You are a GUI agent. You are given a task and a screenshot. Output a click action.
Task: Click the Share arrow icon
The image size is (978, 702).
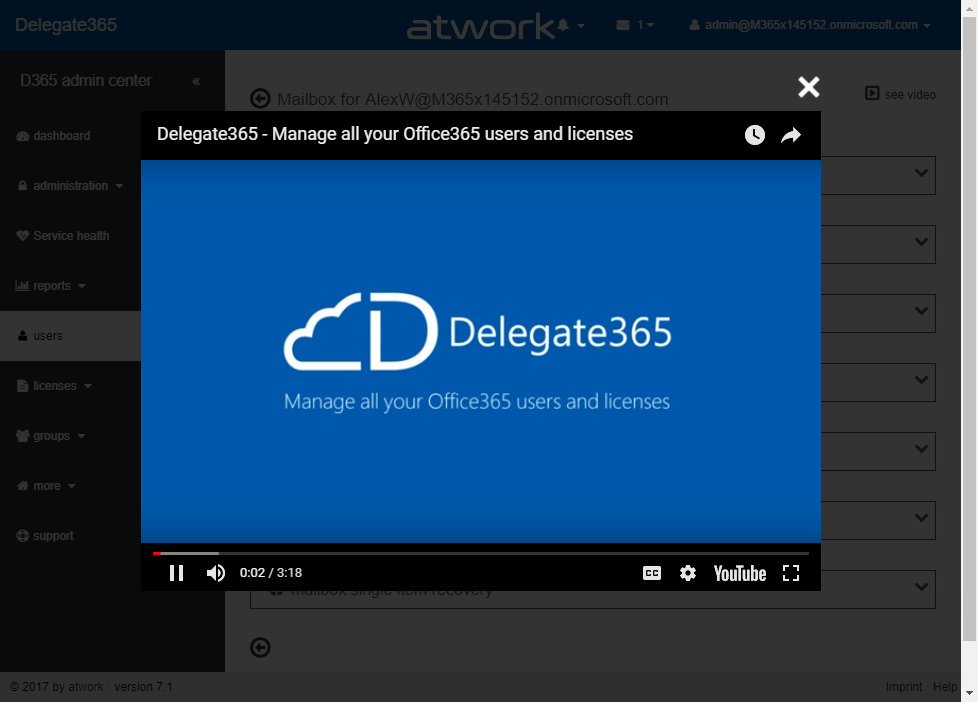tap(791, 135)
